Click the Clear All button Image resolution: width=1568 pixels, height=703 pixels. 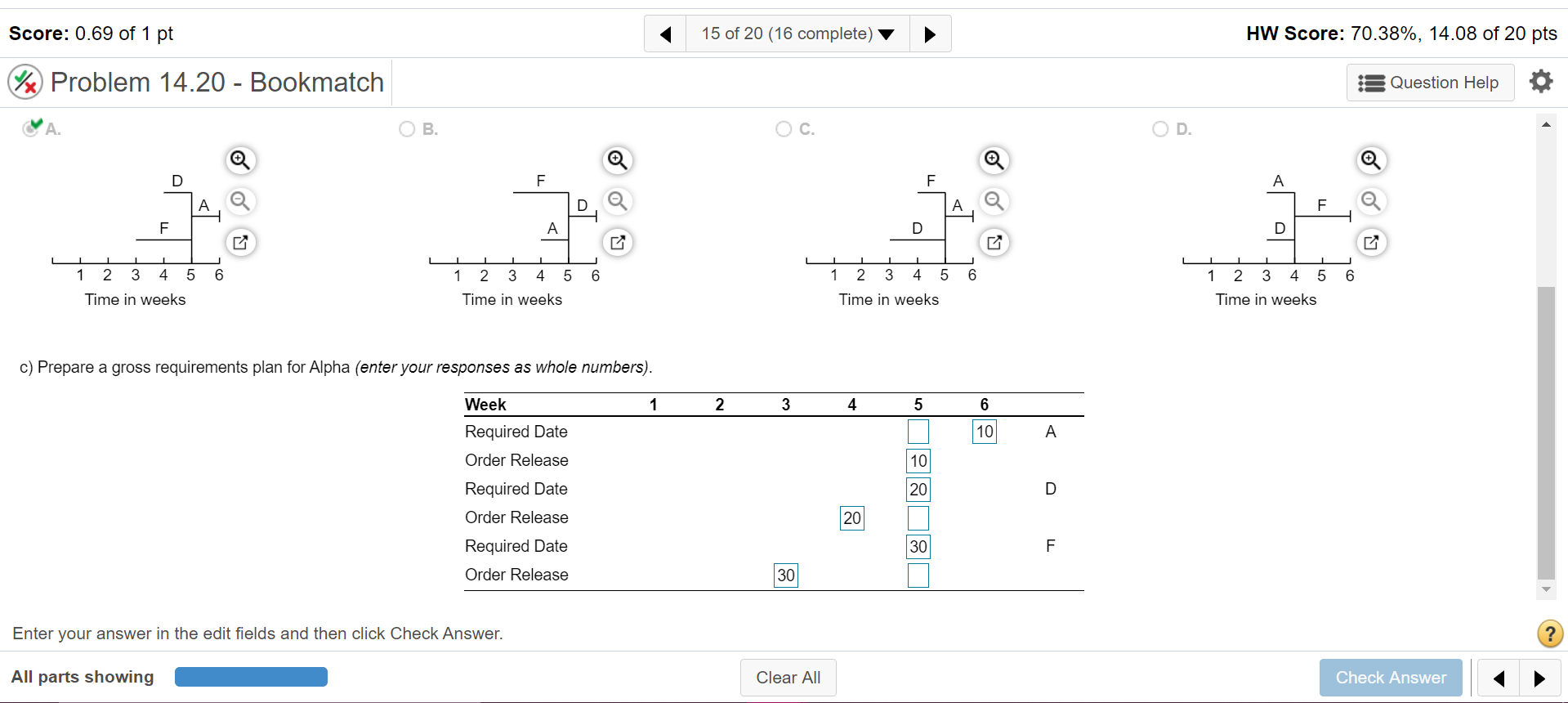point(787,677)
